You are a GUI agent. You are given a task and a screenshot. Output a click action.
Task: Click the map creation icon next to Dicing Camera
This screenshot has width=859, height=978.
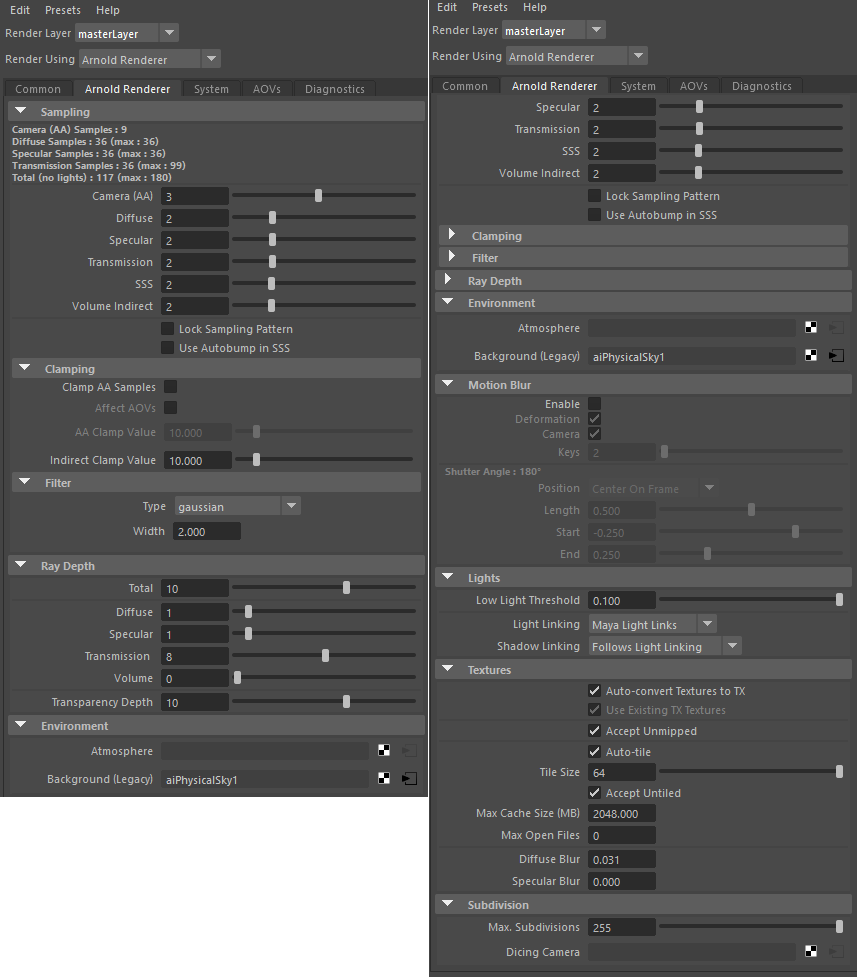tap(810, 951)
